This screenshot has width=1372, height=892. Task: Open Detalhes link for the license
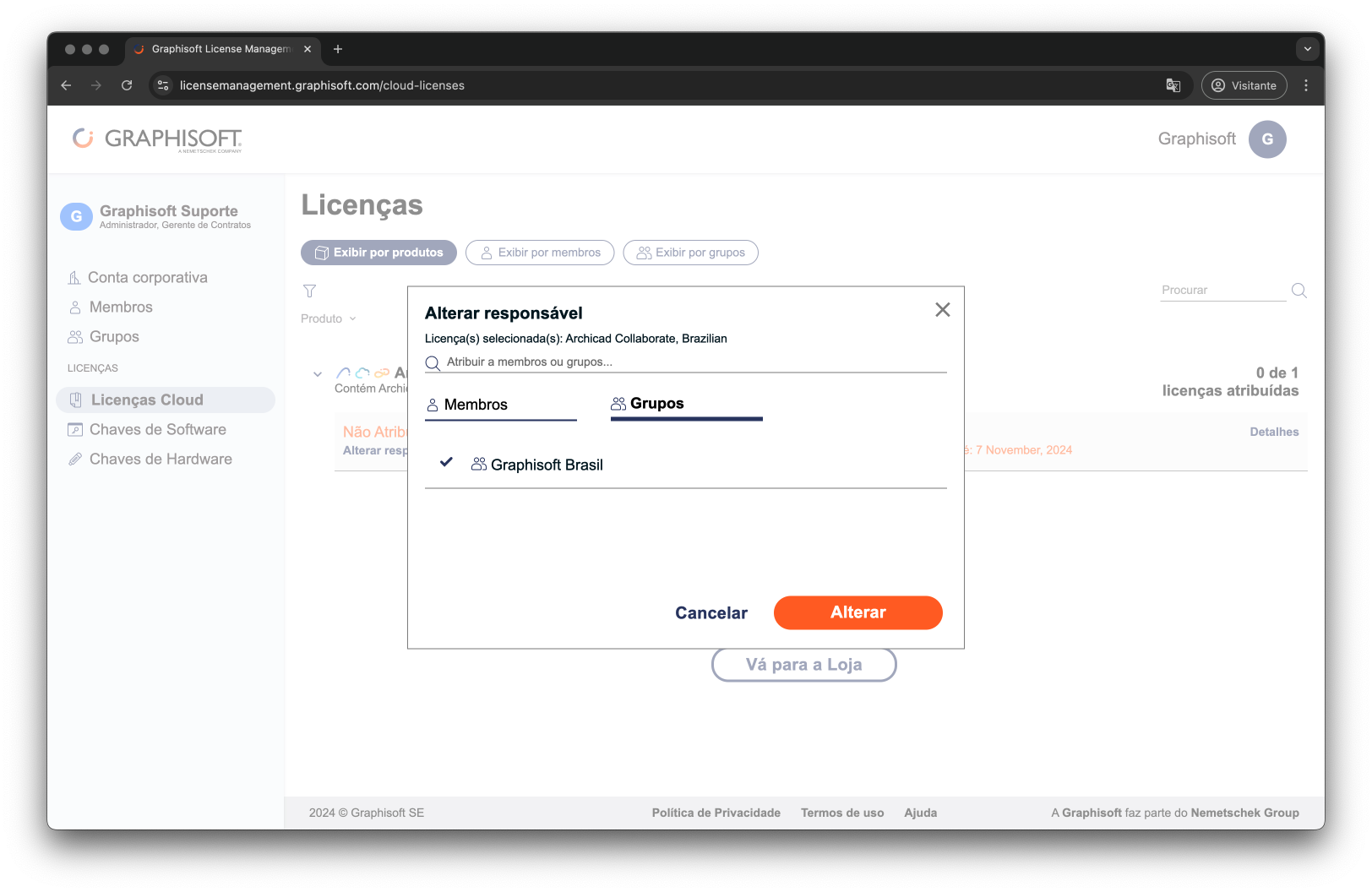(x=1275, y=432)
